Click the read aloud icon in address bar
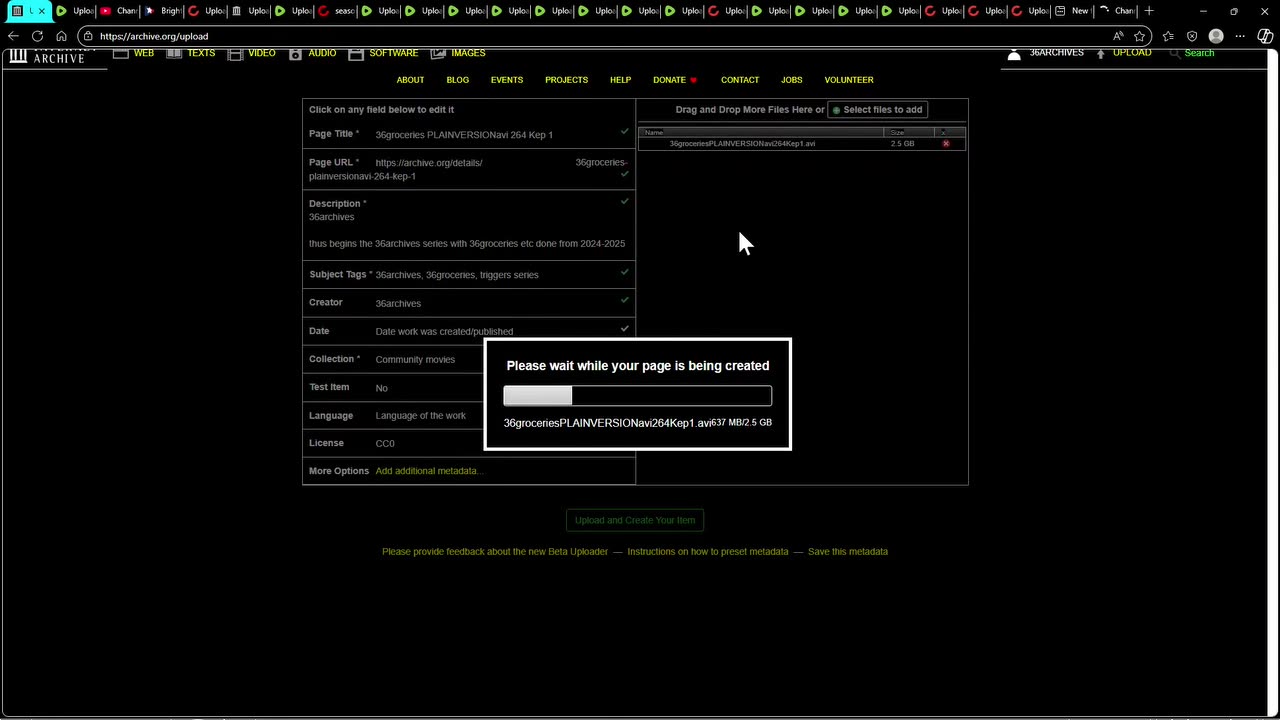The height and width of the screenshot is (720, 1280). click(x=1118, y=36)
